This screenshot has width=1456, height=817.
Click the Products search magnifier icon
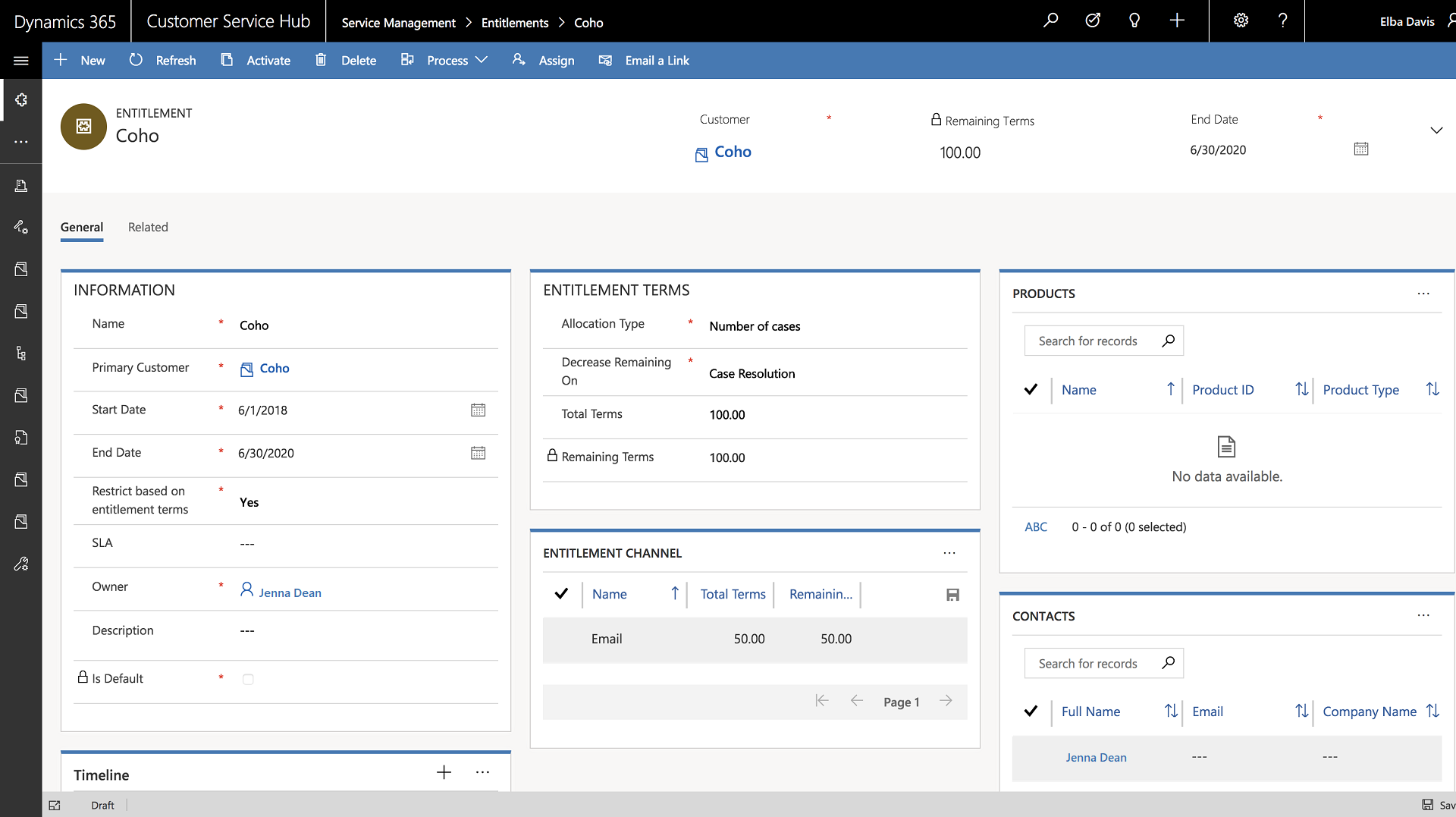point(1169,341)
